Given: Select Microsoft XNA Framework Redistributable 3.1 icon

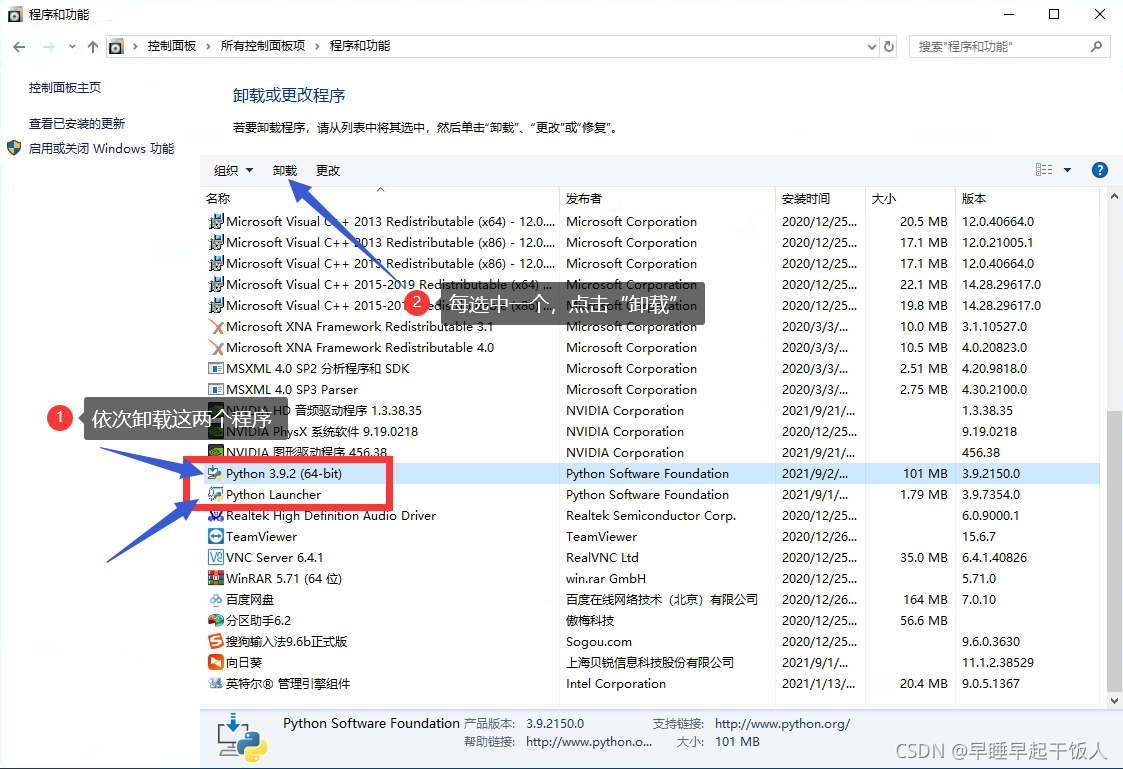Looking at the screenshot, I should 216,327.
